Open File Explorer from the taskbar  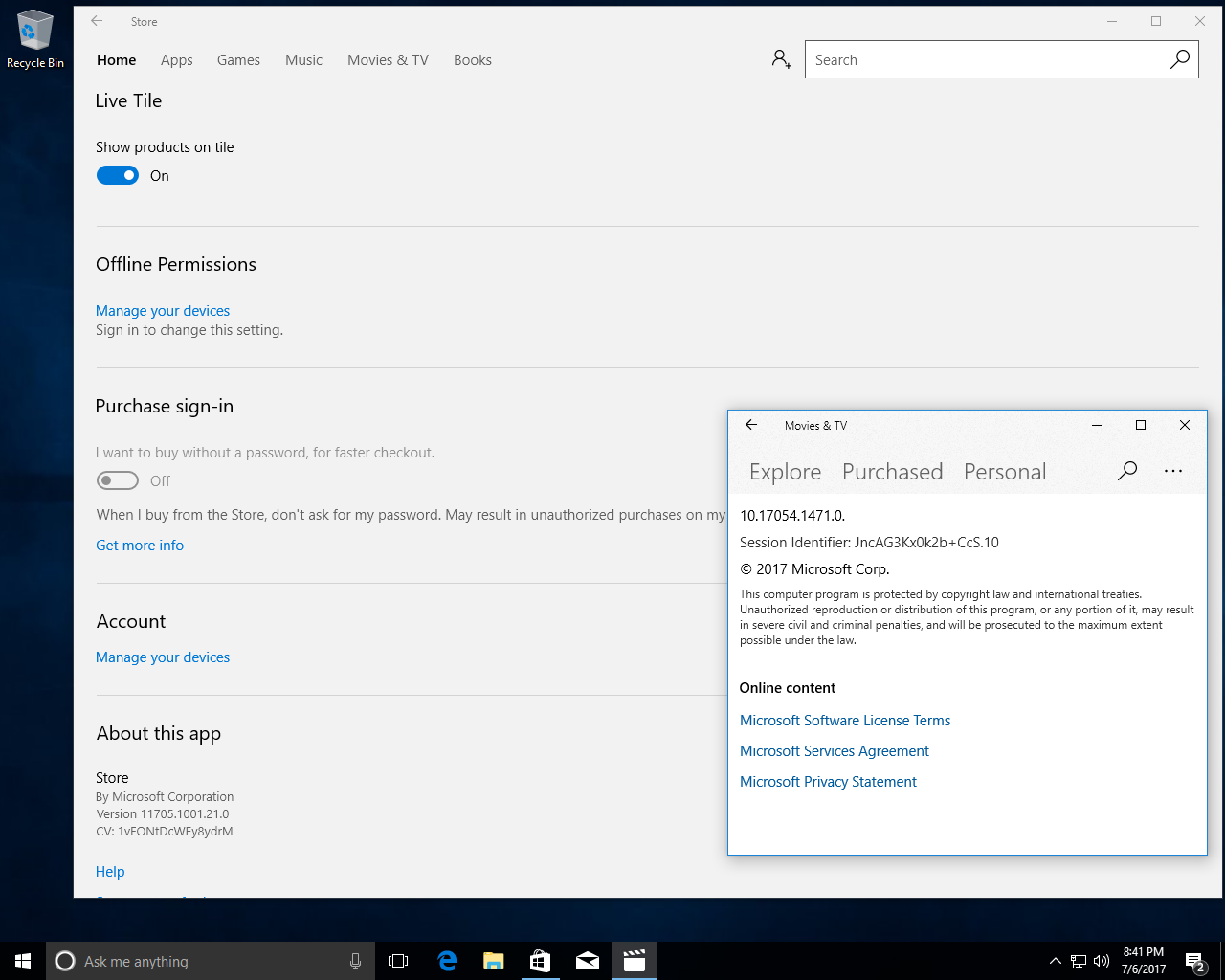click(493, 961)
